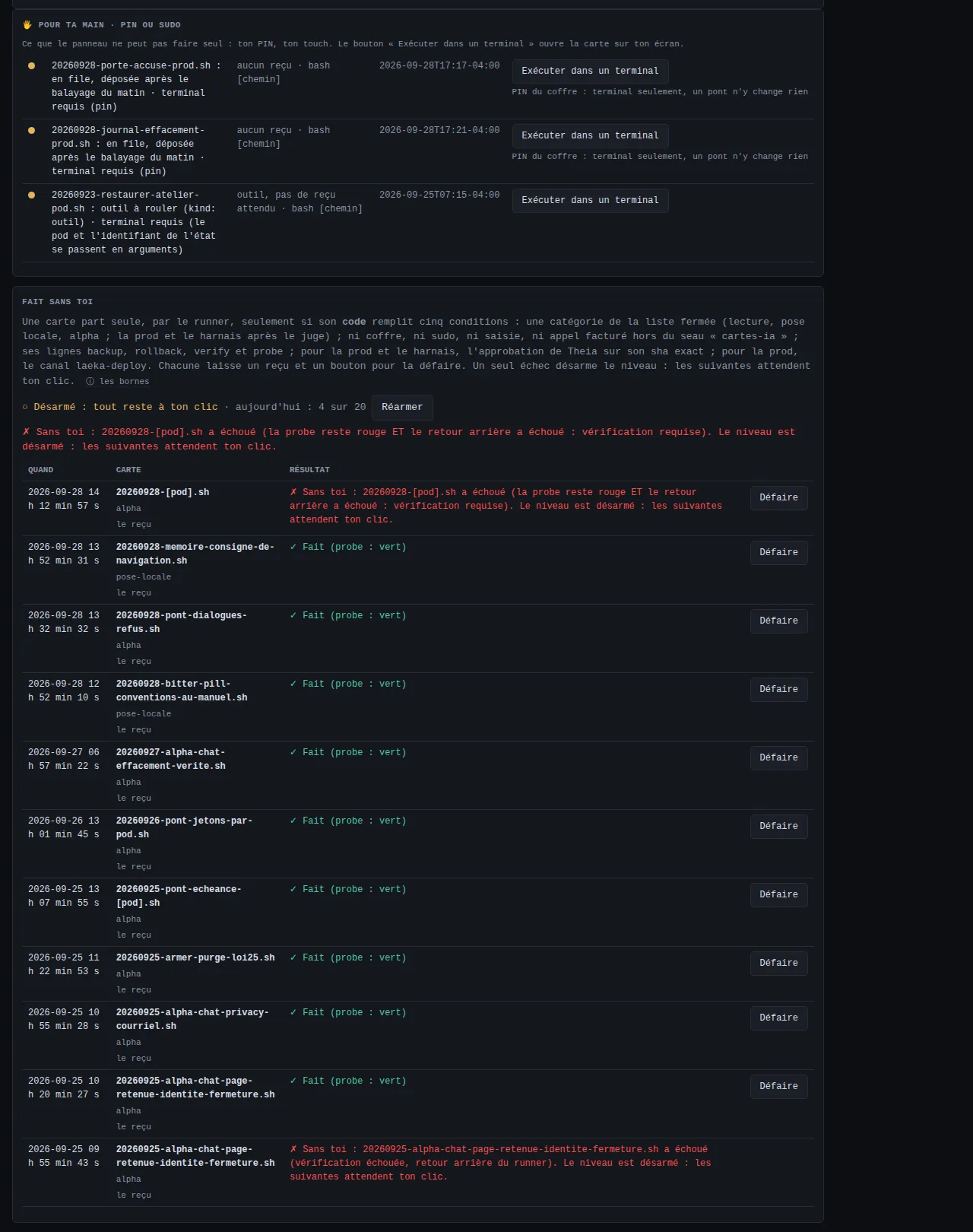Click the green check for memoire-consigne-de-navigation.sh
The image size is (973, 1232).
coord(293,548)
